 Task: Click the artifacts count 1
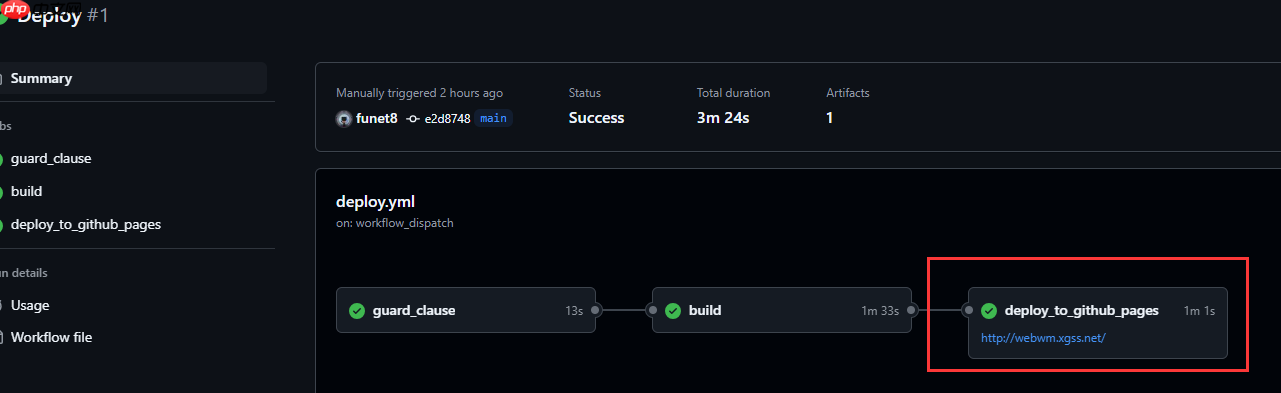(x=830, y=118)
